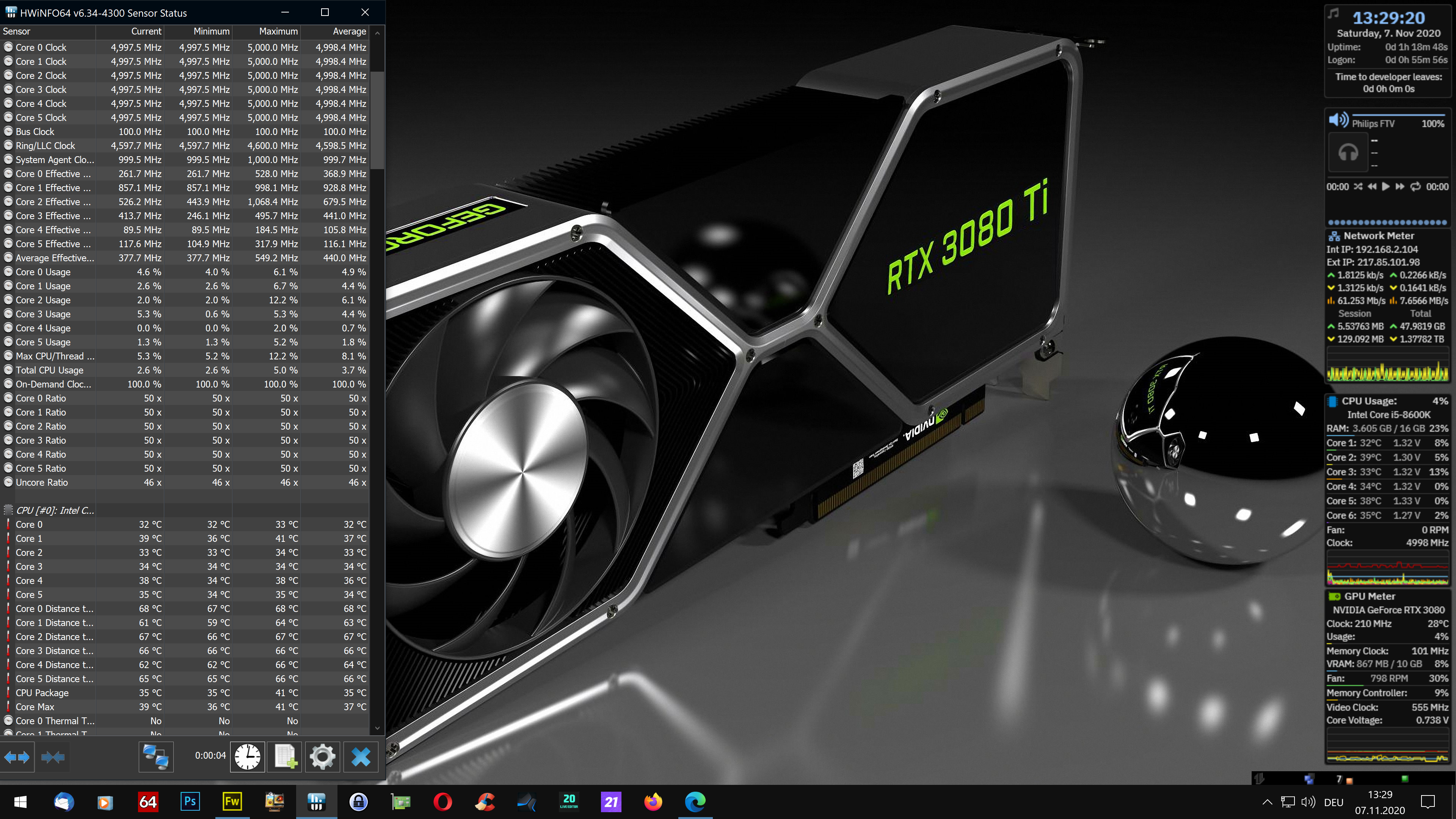1456x819 pixels.
Task: Toggle repeat in the music widget
Action: [1415, 187]
